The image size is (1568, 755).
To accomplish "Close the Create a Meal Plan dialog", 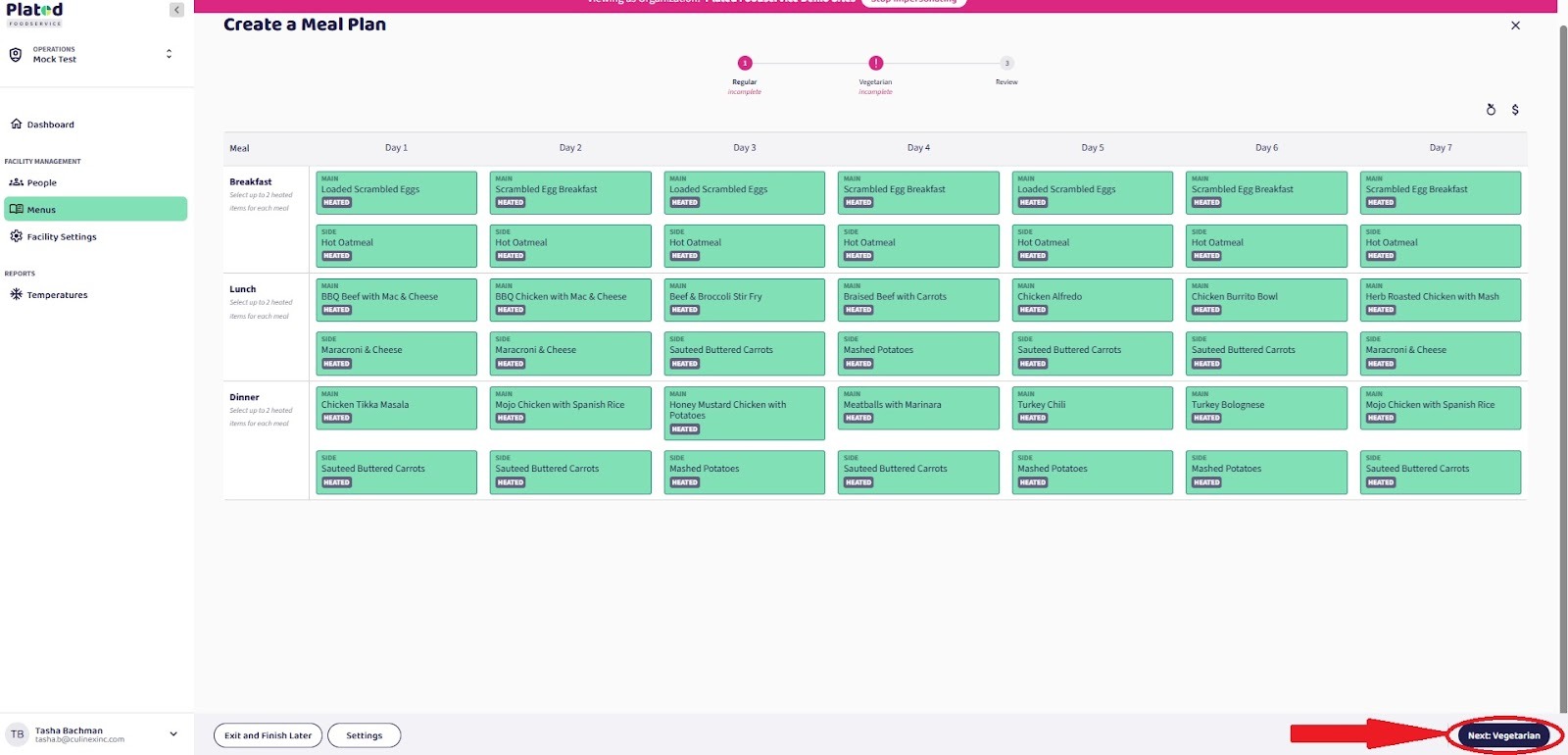I will pyautogui.click(x=1515, y=25).
